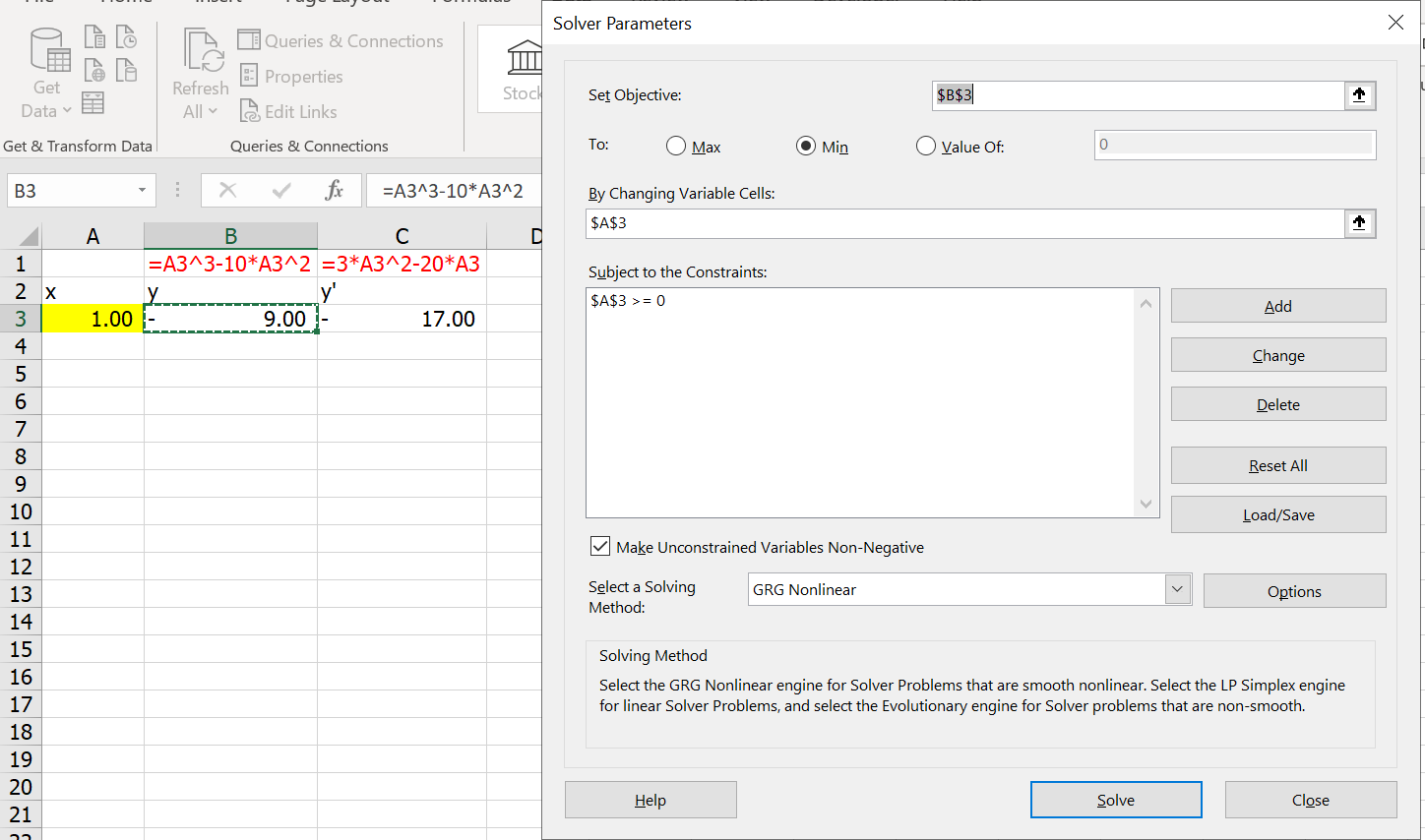This screenshot has height=840, width=1425.
Task: Click the range selector icon beside Set Objective
Action: [1359, 95]
